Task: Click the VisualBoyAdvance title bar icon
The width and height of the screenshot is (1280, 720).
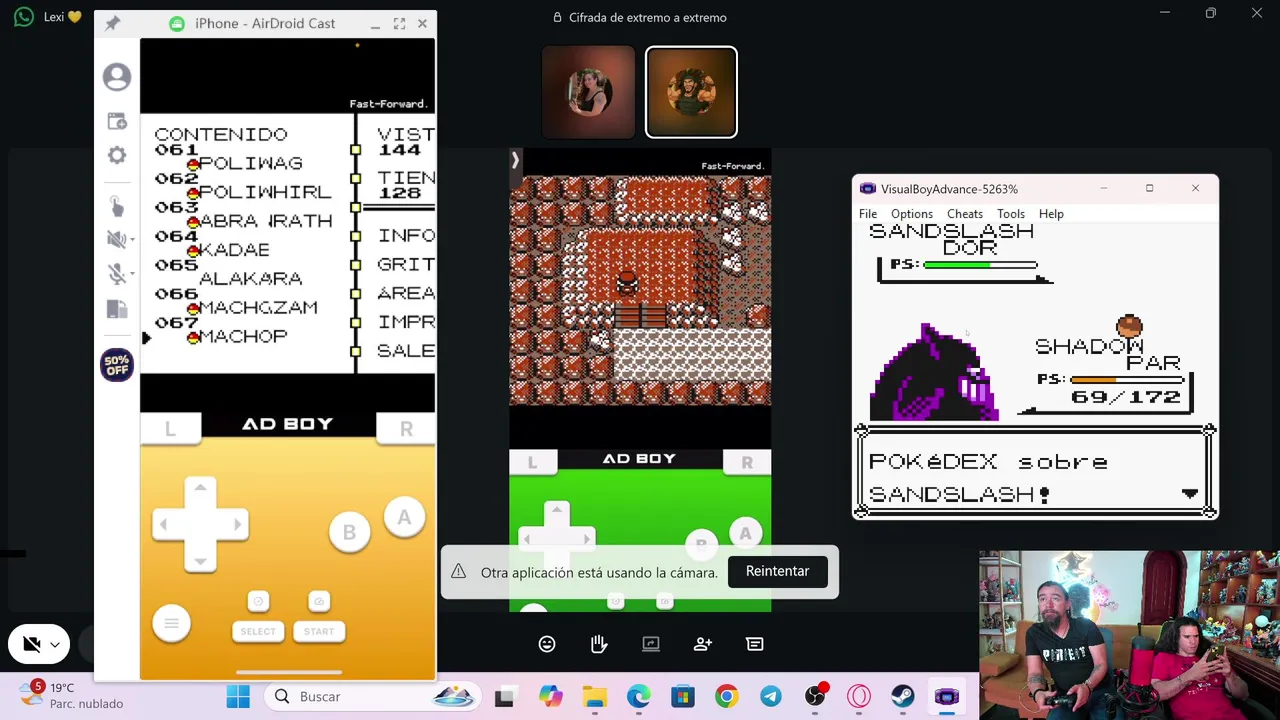Action: coord(867,189)
